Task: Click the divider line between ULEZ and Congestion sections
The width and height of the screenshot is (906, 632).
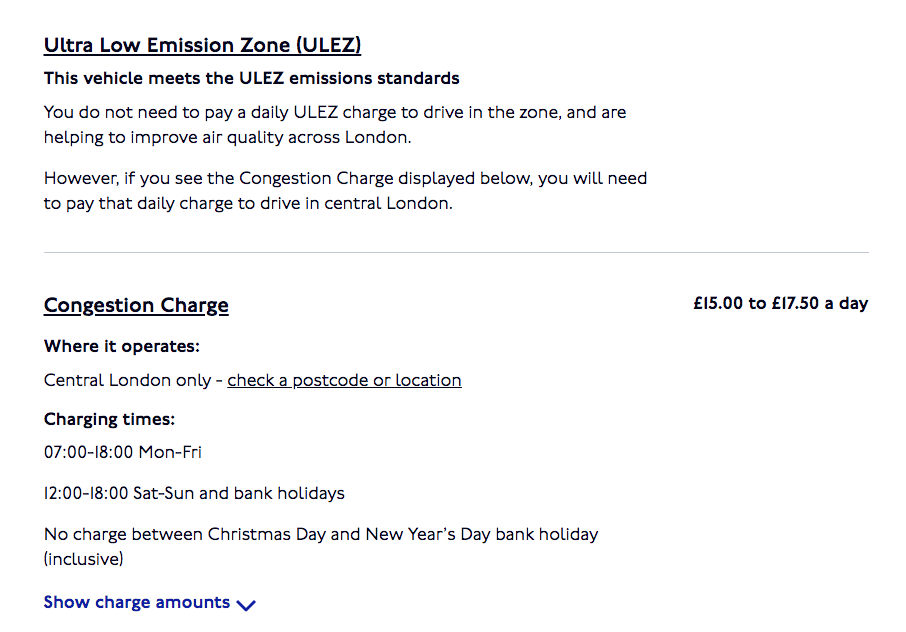Action: point(456,252)
